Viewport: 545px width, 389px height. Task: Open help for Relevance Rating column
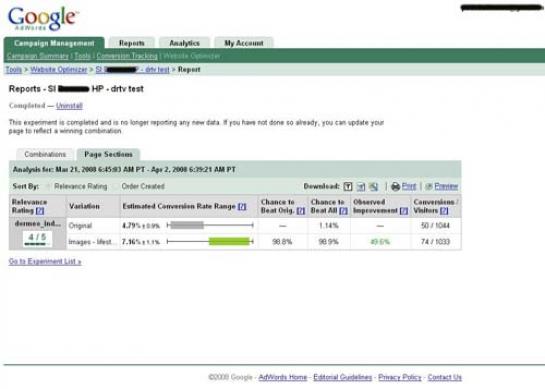(40, 211)
